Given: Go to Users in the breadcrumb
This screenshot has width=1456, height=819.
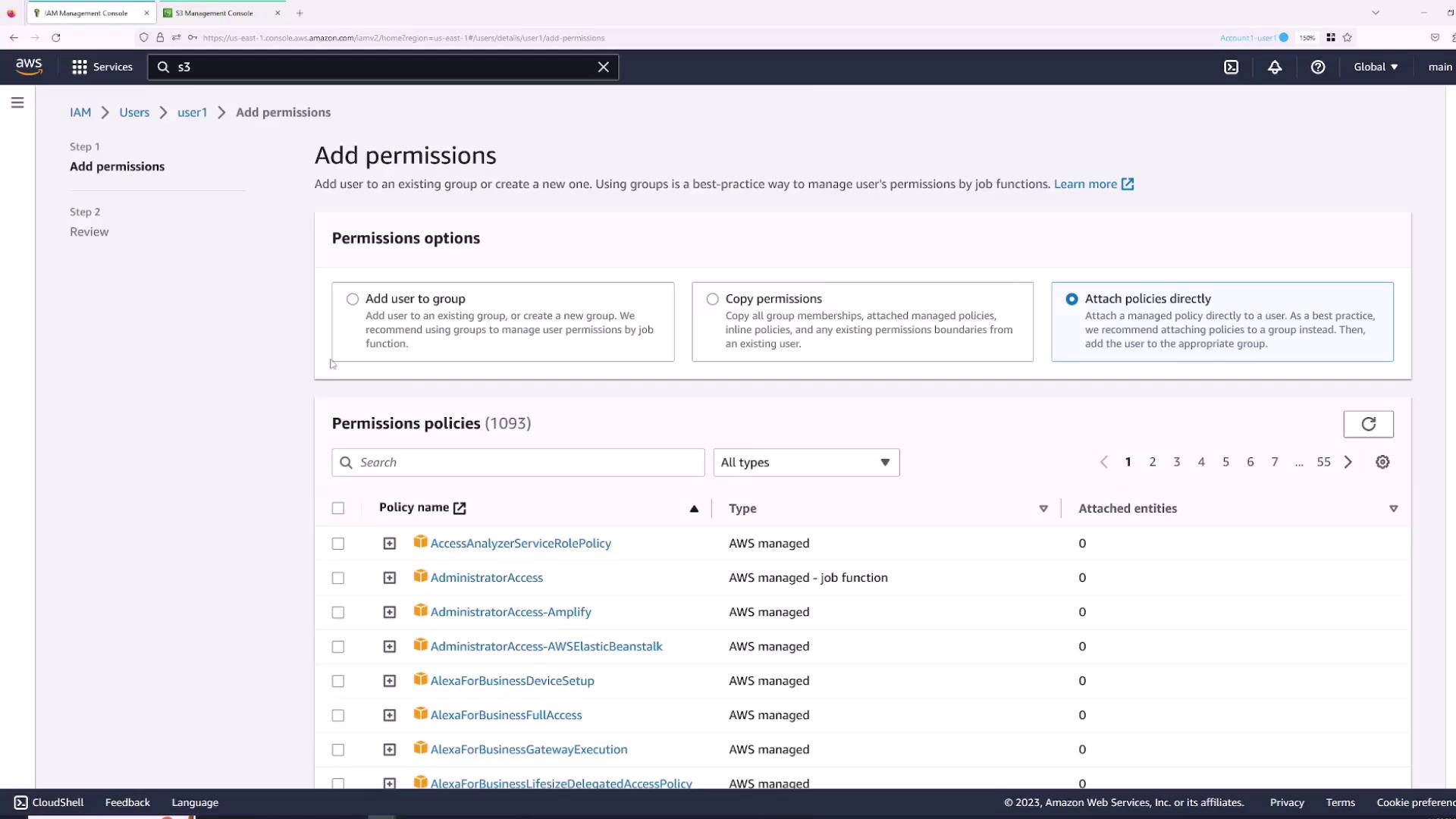Looking at the screenshot, I should (x=134, y=112).
